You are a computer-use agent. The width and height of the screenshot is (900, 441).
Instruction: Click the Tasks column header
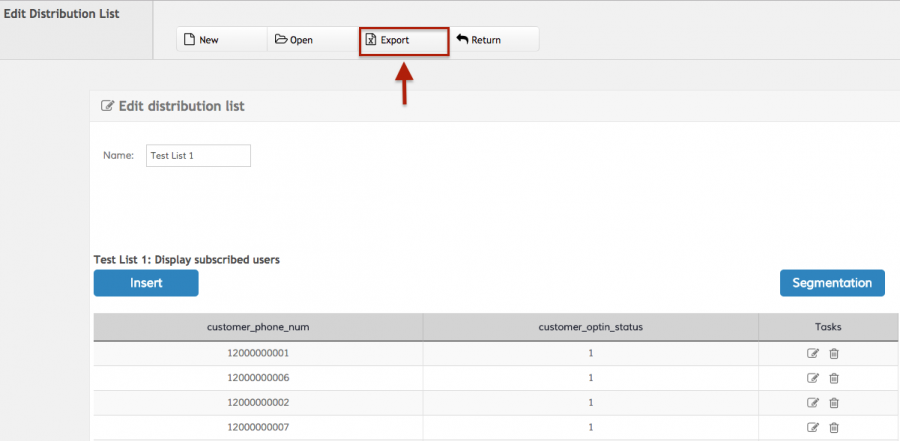[827, 327]
